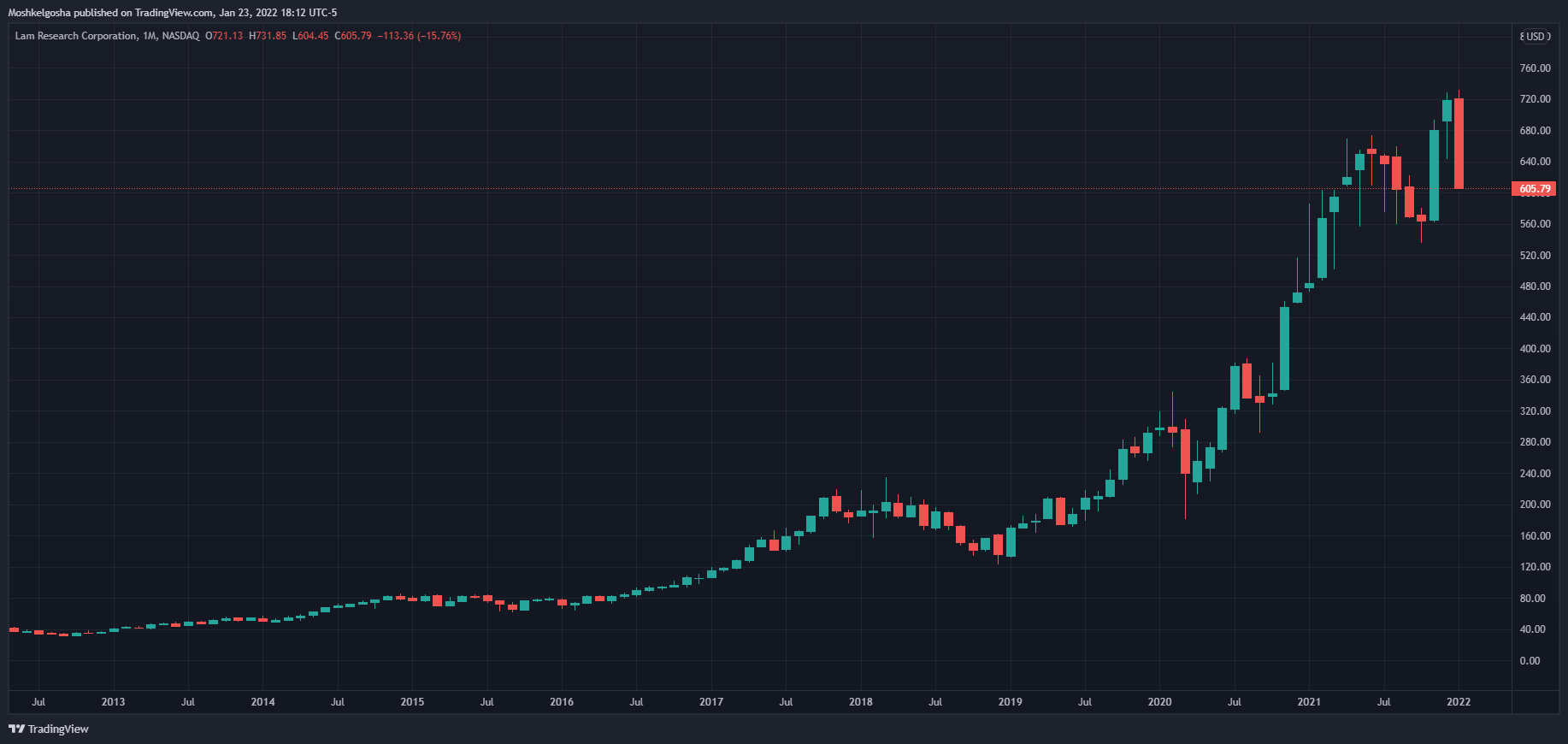
Task: Click the 605.79 current price tag
Action: (1534, 189)
